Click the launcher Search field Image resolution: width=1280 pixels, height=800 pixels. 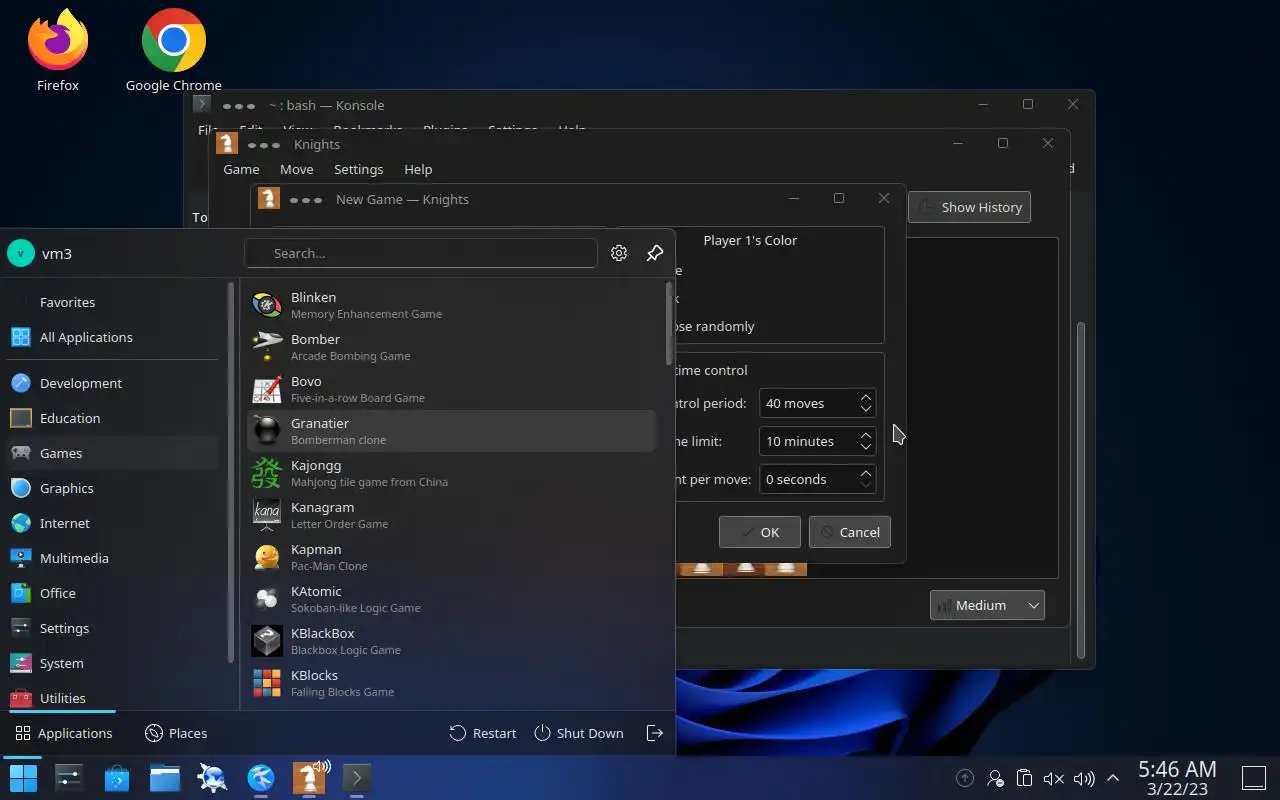421,253
